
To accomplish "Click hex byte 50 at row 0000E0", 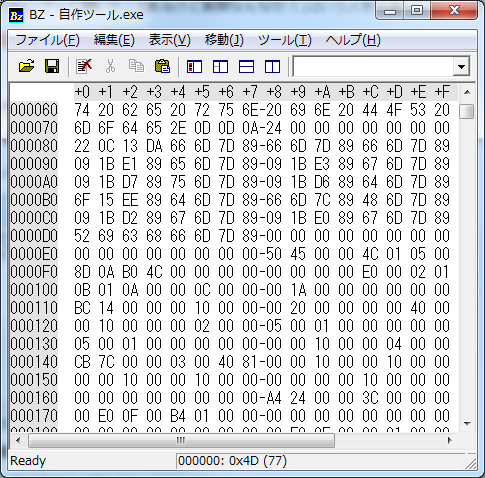I will click(x=274, y=254).
